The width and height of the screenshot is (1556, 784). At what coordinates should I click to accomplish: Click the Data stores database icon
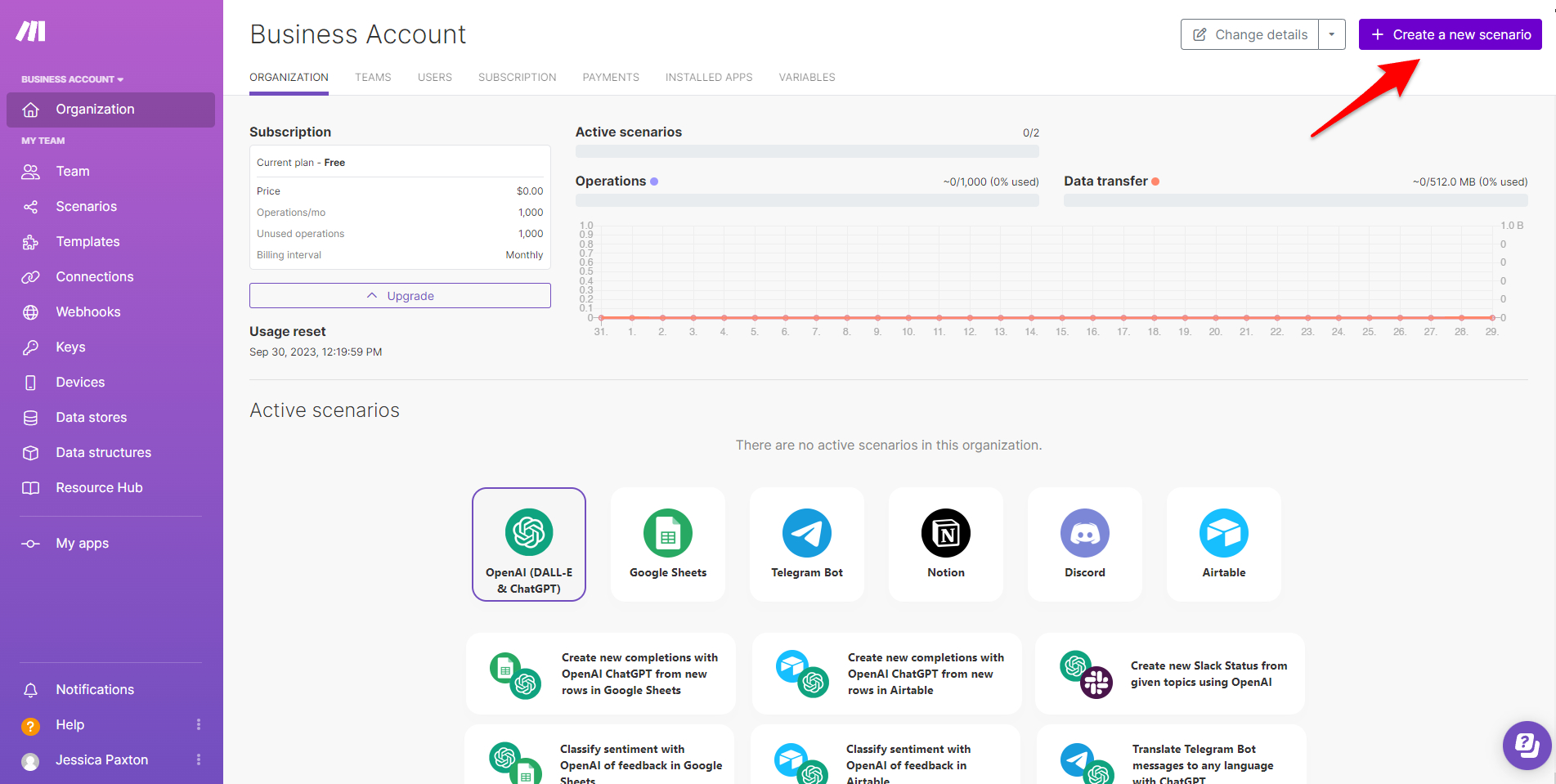(30, 418)
